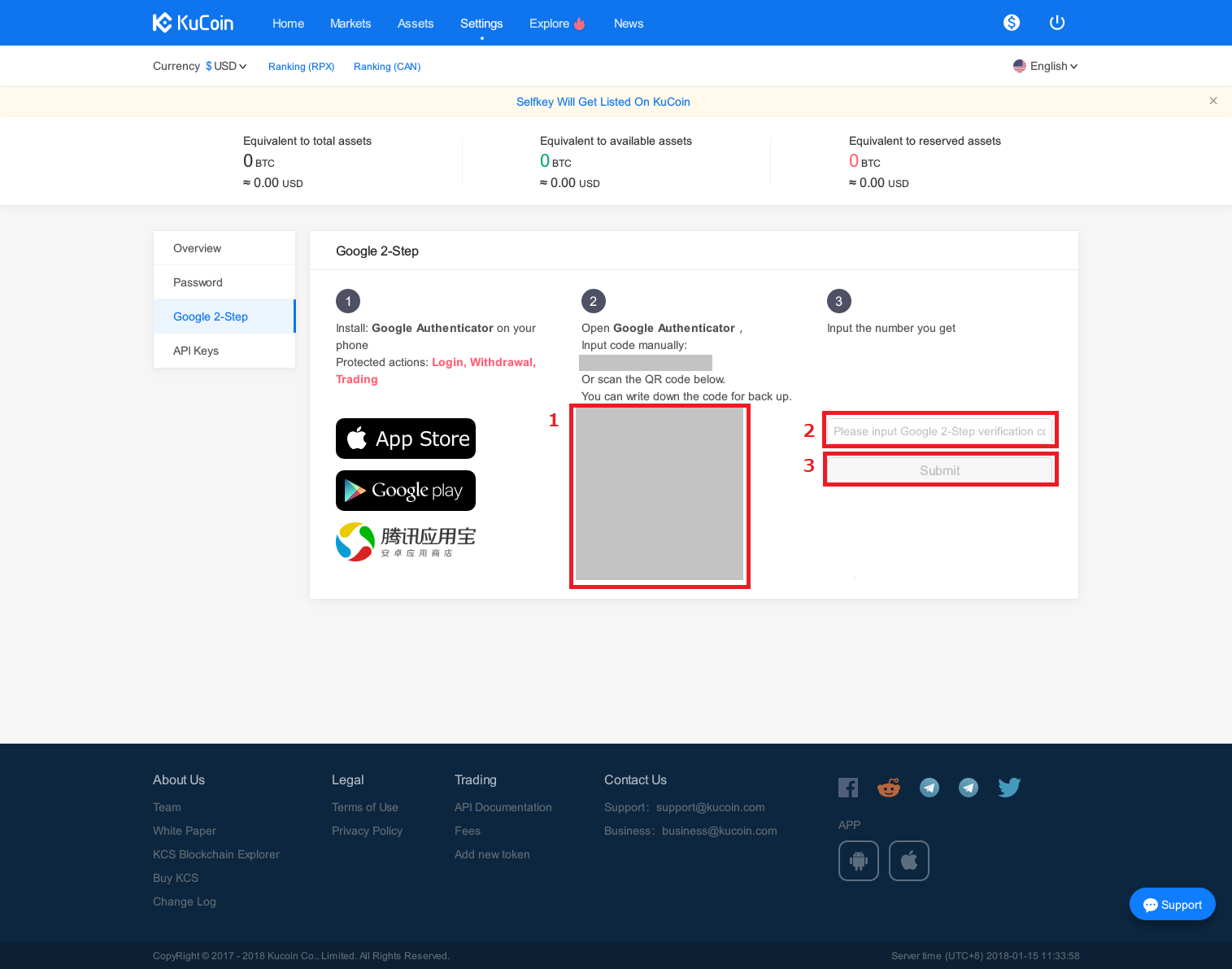Open the Ranking (CAN) link
The width and height of the screenshot is (1232, 969).
point(387,67)
